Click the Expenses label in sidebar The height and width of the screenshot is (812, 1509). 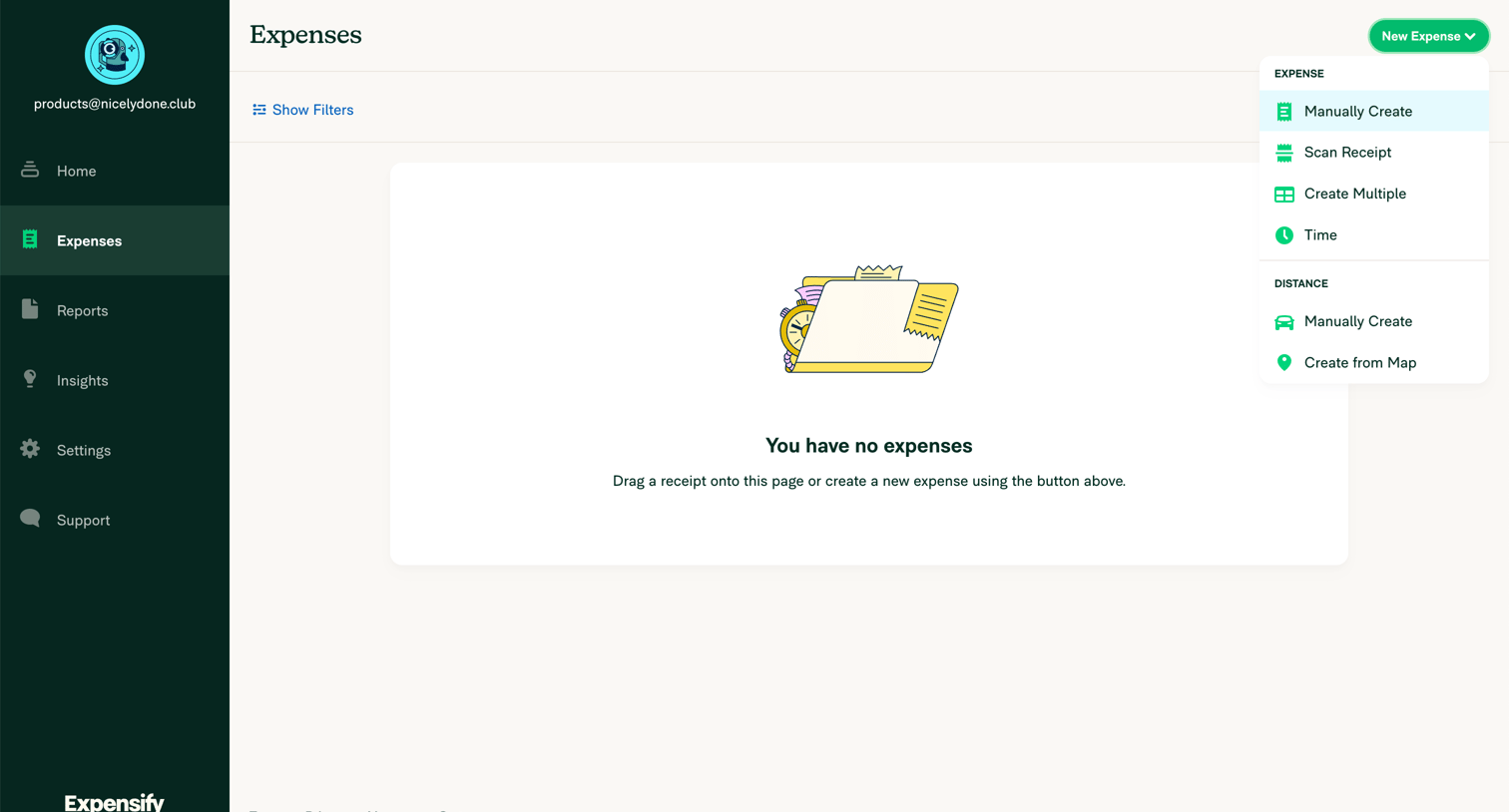(89, 240)
